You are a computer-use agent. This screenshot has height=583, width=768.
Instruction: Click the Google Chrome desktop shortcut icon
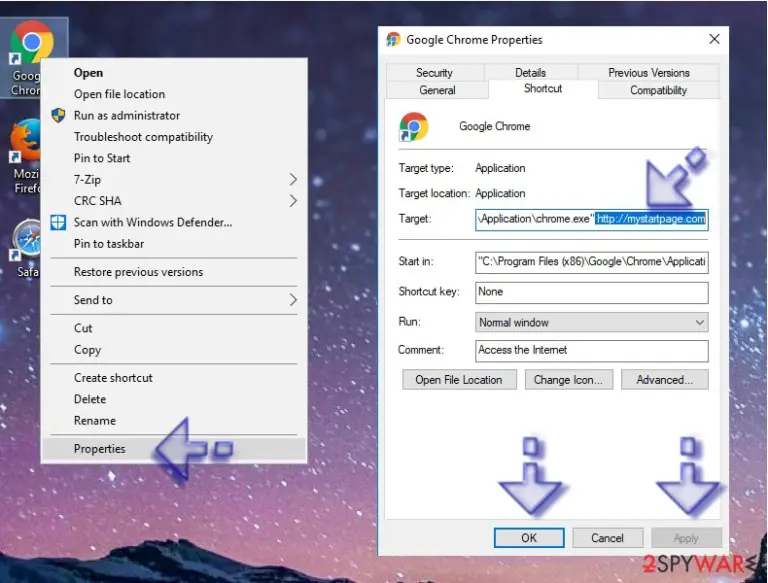click(x=31, y=43)
